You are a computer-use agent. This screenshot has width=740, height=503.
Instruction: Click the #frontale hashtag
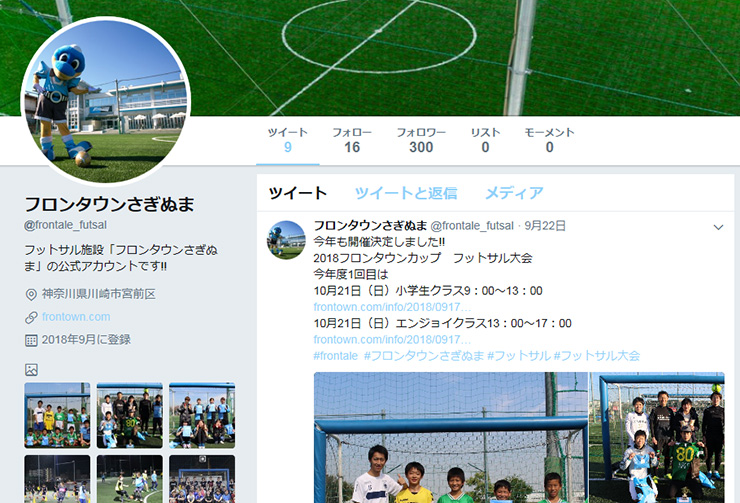(336, 356)
